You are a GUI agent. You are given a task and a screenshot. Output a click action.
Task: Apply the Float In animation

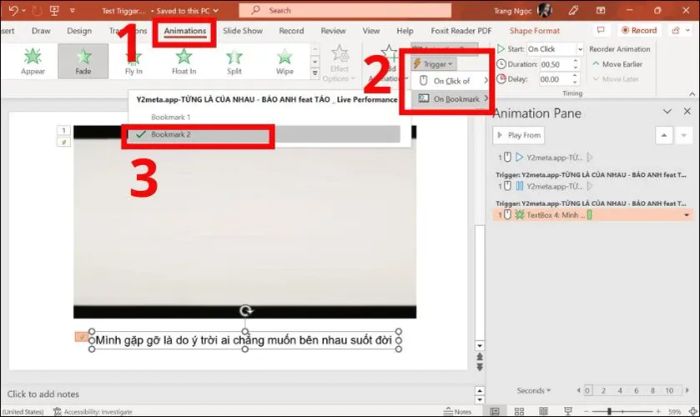click(184, 61)
